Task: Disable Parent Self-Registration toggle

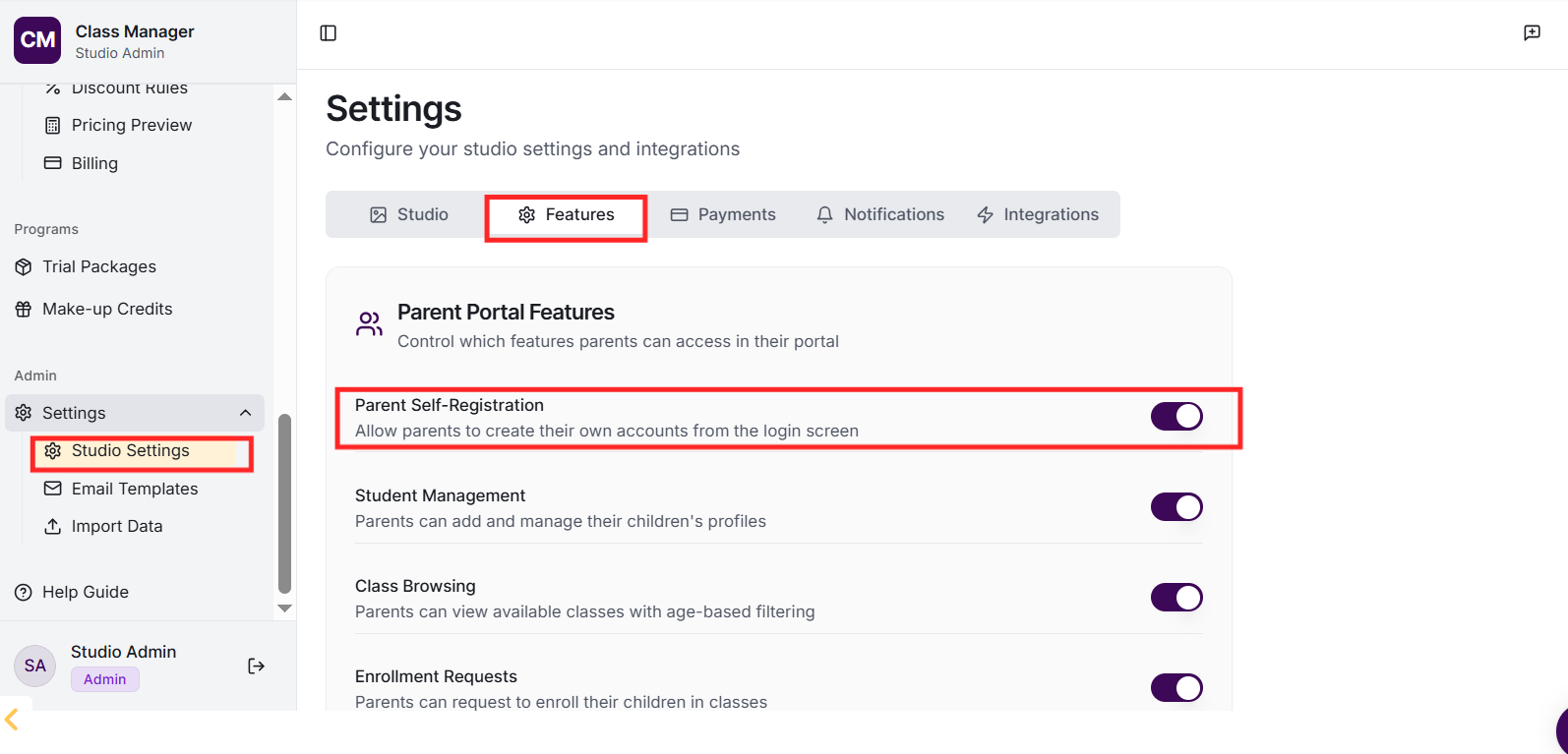Action: tap(1176, 417)
